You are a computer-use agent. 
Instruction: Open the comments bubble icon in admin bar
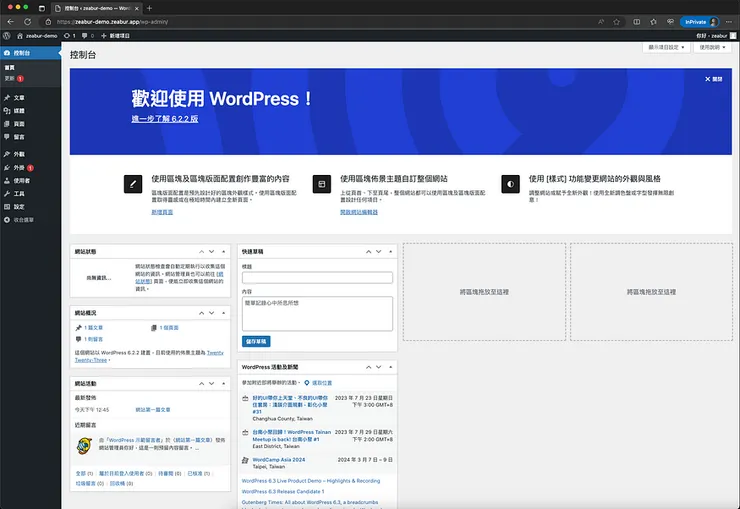tap(84, 35)
